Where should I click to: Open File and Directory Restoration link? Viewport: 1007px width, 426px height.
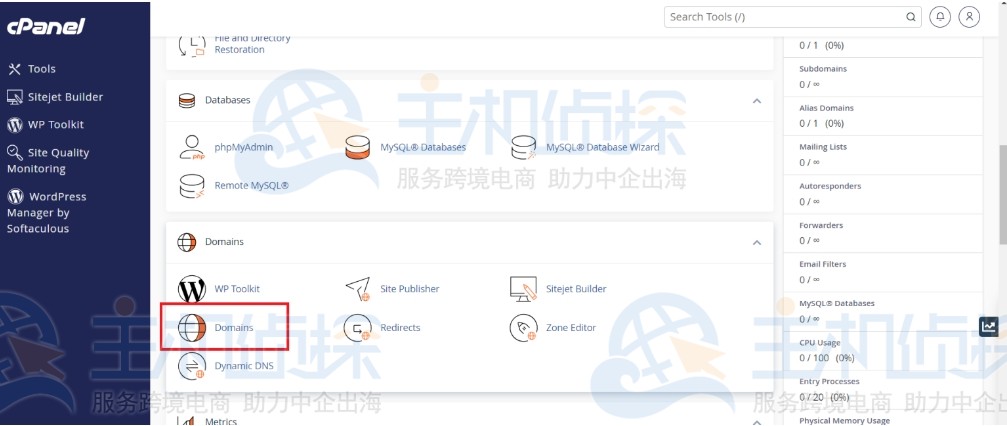pos(252,44)
